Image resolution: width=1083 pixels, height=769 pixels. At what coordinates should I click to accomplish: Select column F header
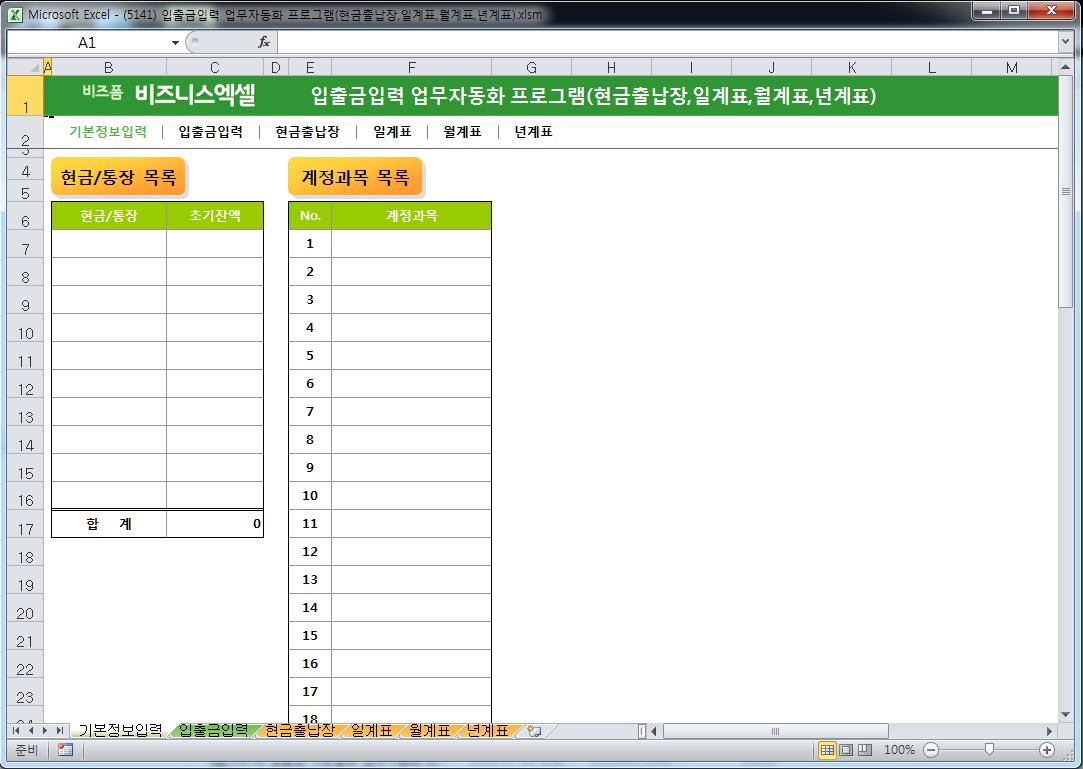(x=412, y=68)
